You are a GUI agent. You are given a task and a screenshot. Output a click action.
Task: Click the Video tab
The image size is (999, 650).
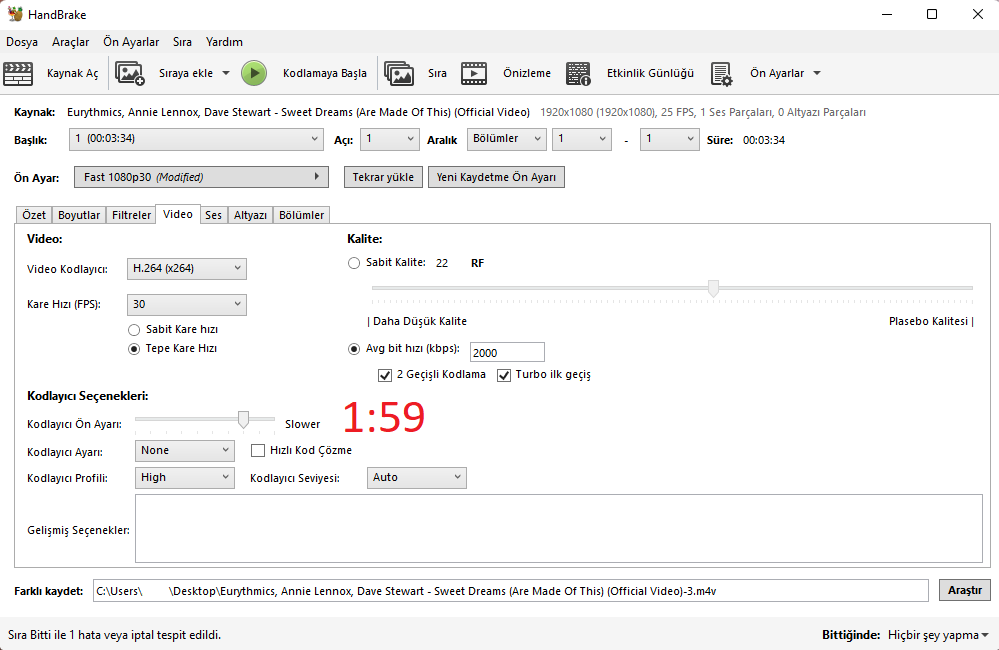(178, 215)
